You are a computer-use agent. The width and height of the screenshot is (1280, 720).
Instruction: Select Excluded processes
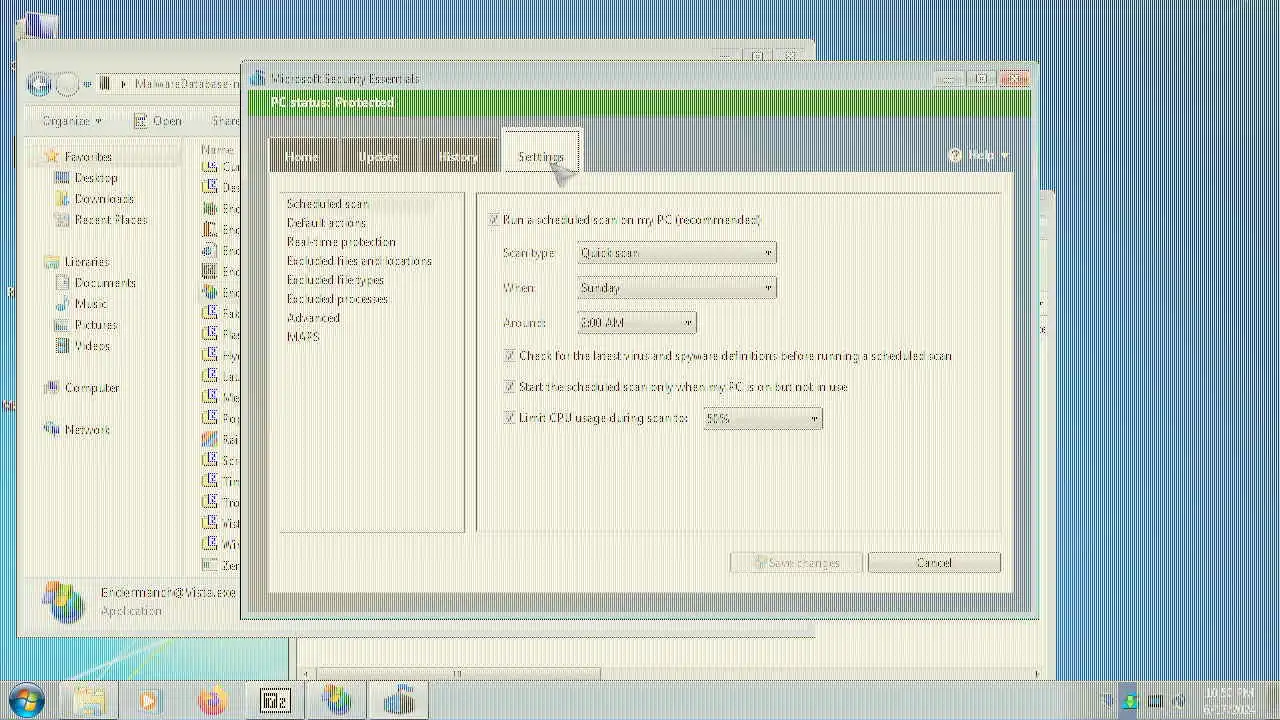337,299
